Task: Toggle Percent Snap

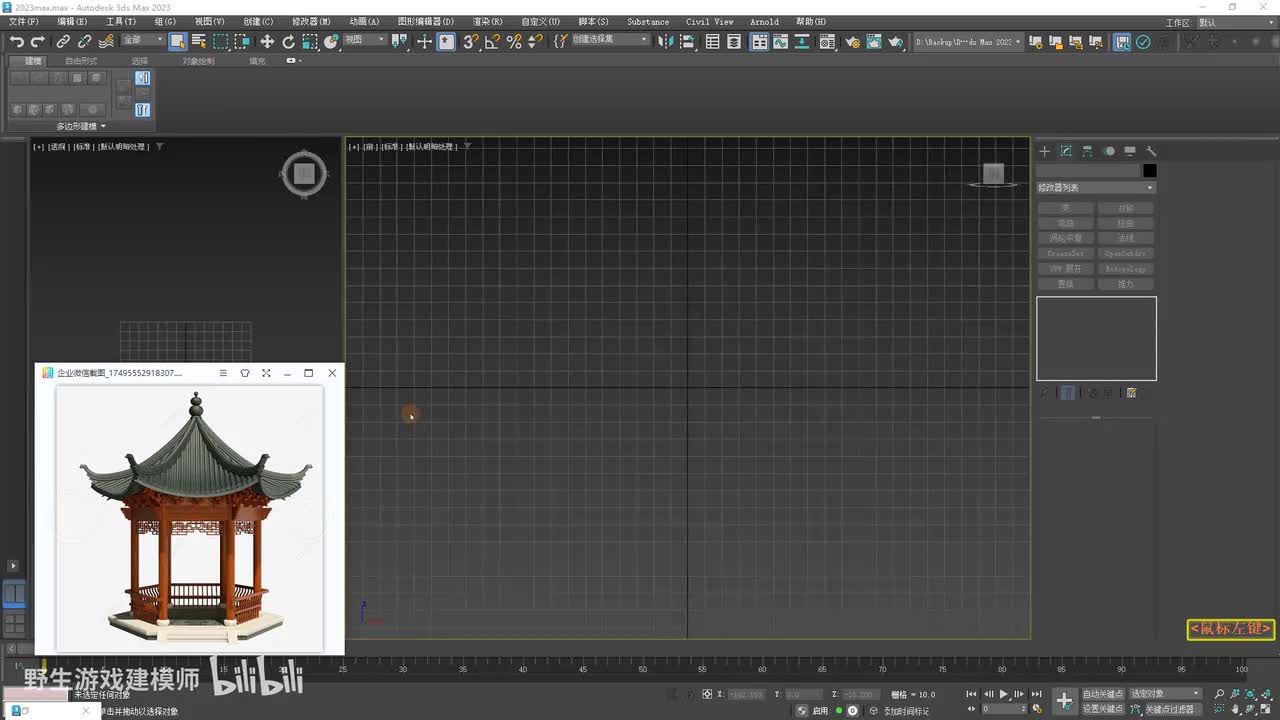Action: click(514, 41)
